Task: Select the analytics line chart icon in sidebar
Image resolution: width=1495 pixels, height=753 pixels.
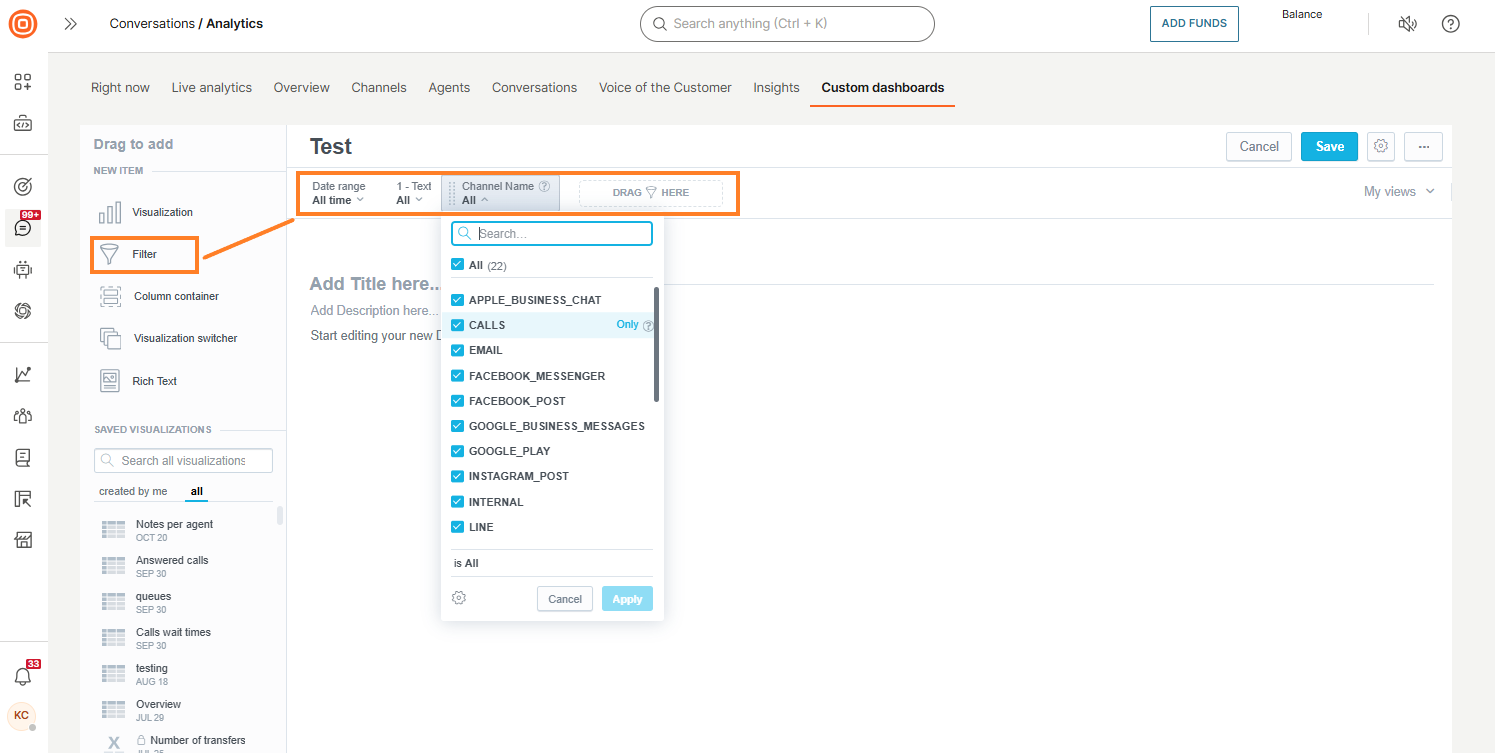Action: click(x=22, y=373)
